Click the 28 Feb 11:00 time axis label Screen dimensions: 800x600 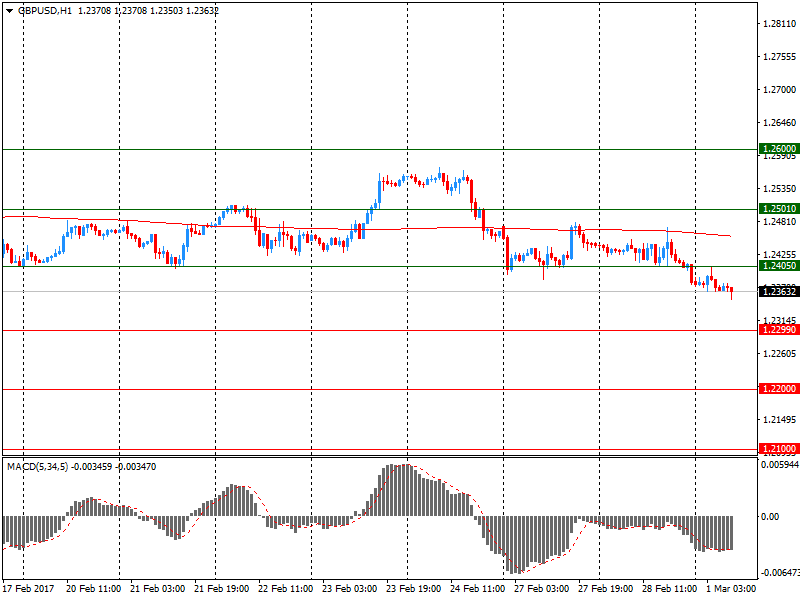point(670,589)
